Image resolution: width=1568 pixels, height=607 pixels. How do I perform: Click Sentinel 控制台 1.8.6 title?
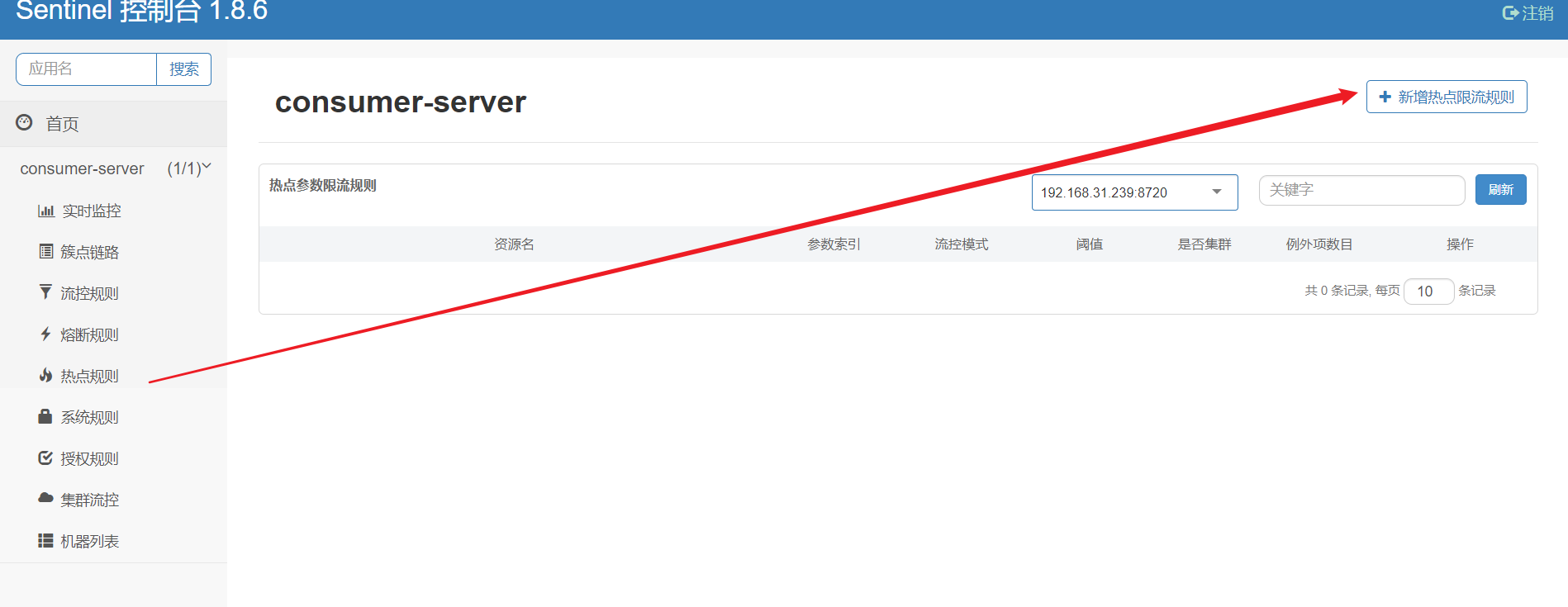click(142, 12)
